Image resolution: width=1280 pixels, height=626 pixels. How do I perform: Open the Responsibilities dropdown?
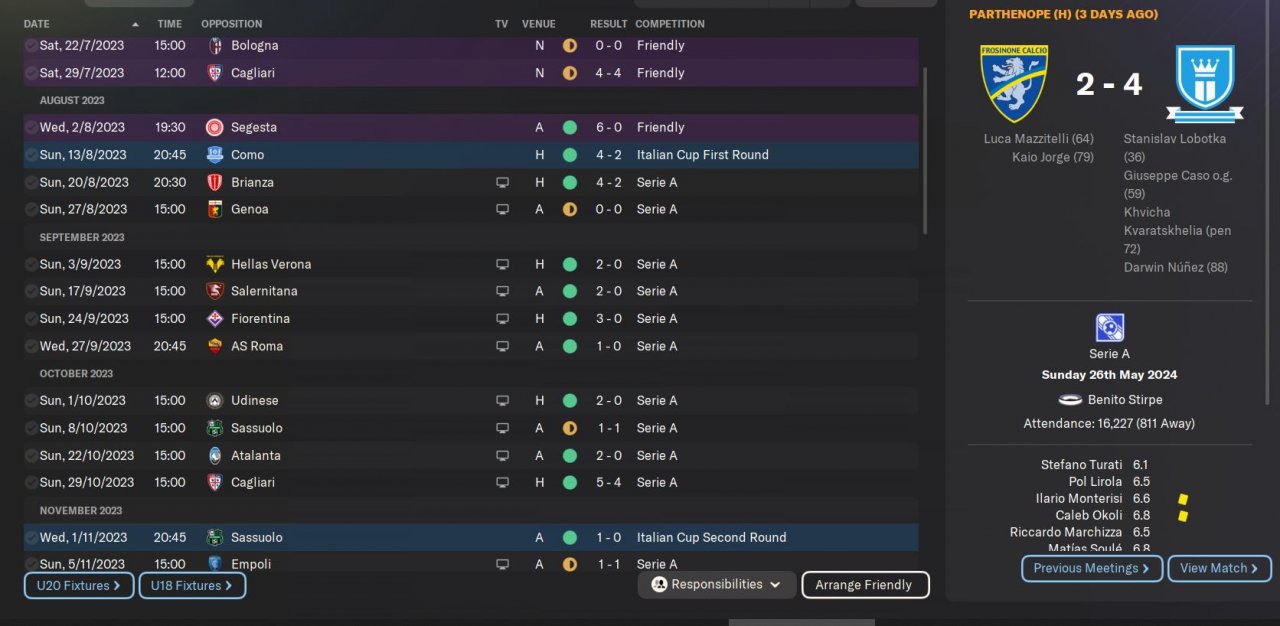point(717,585)
